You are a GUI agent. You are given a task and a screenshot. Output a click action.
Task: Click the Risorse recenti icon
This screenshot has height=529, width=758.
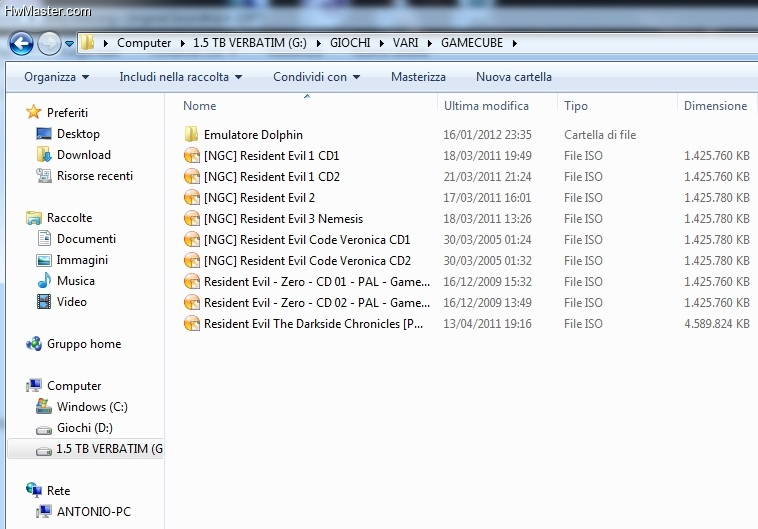(x=44, y=176)
